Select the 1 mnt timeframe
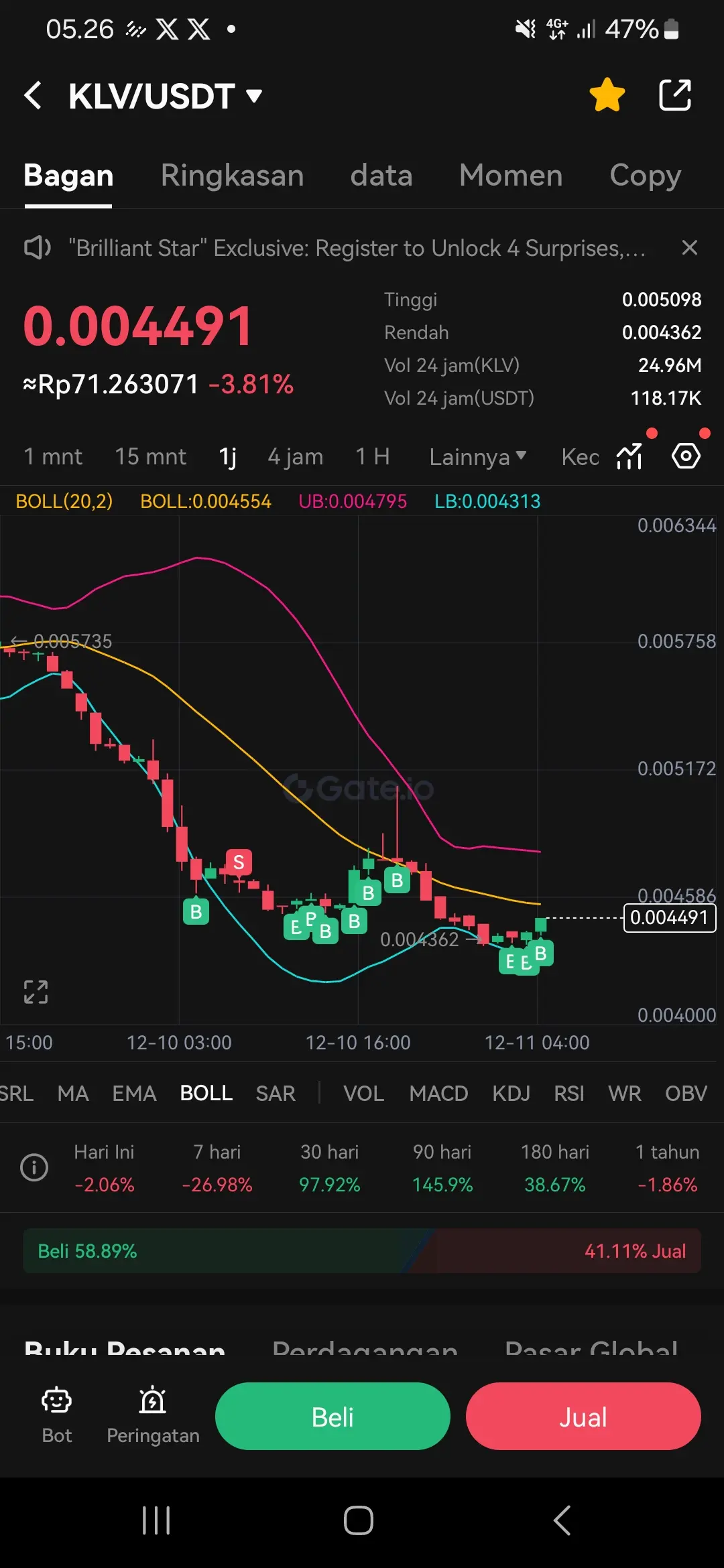 click(53, 457)
